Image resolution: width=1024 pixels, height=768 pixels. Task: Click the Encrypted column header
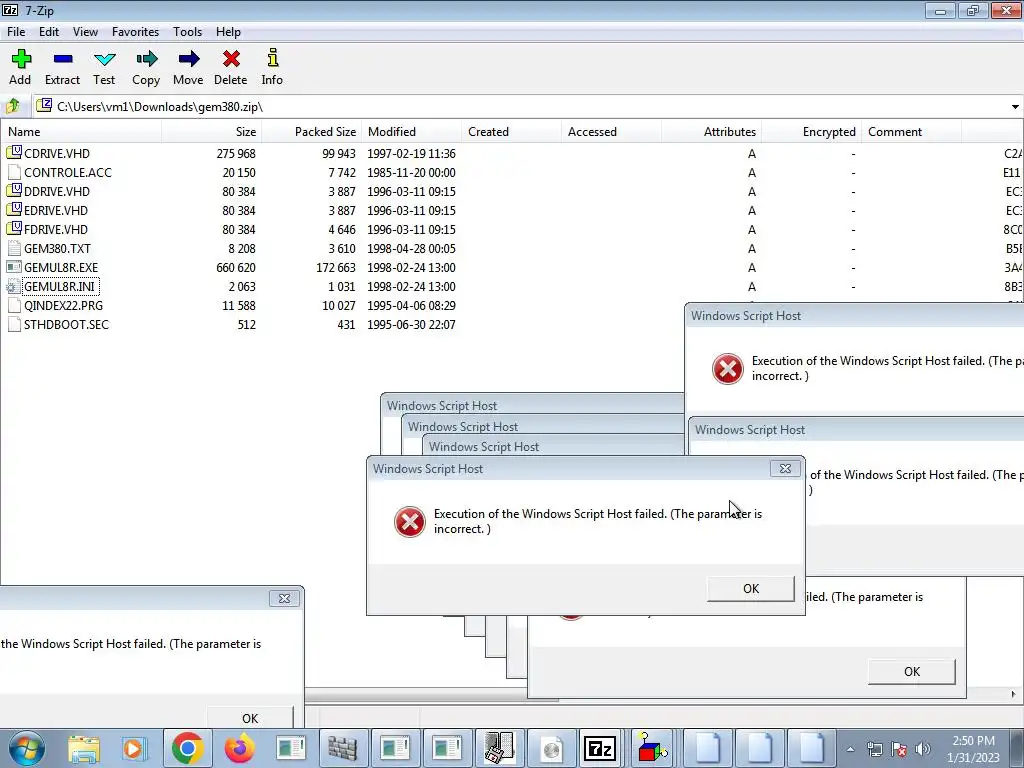pyautogui.click(x=811, y=131)
